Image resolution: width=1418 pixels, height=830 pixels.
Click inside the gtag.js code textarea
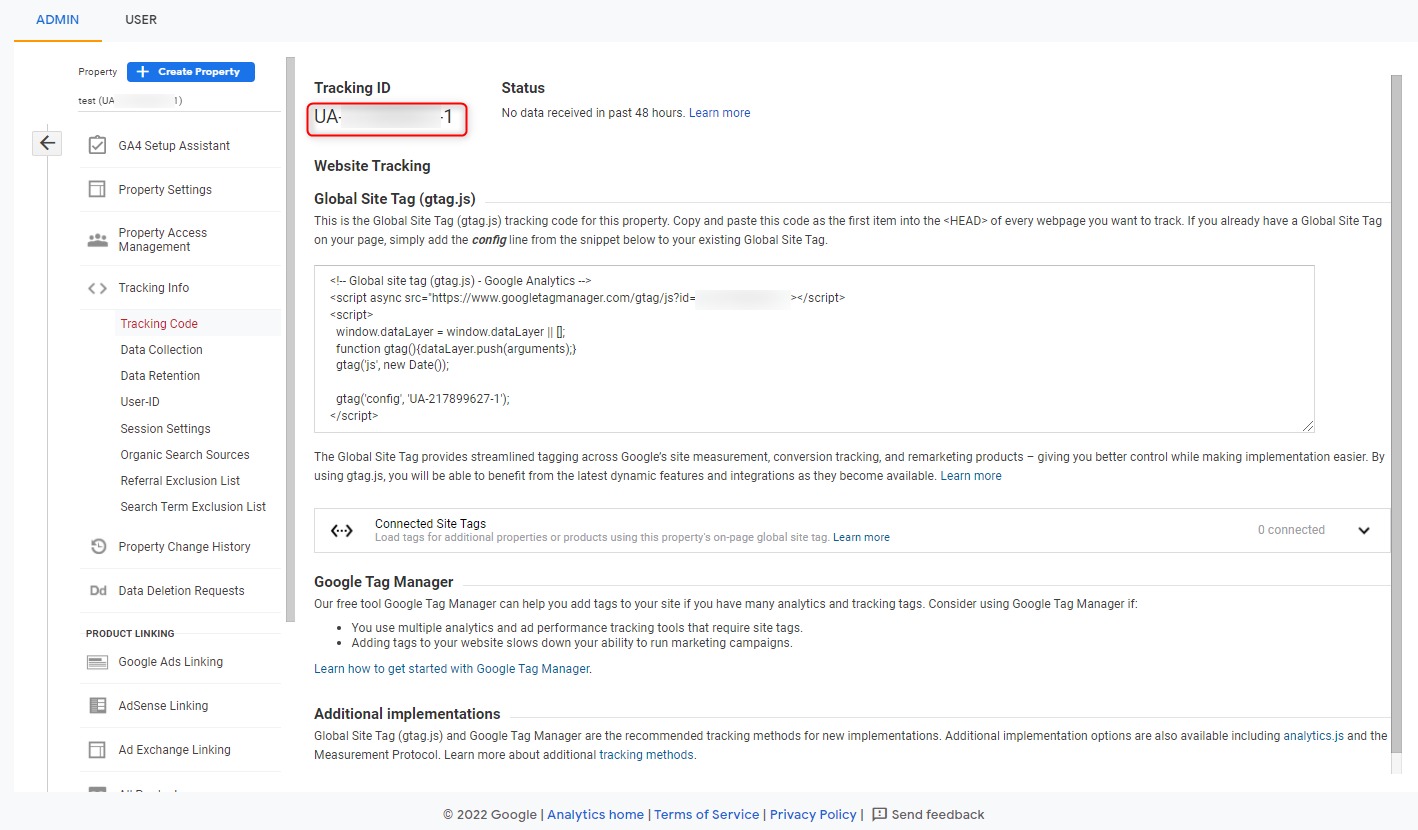click(x=814, y=349)
